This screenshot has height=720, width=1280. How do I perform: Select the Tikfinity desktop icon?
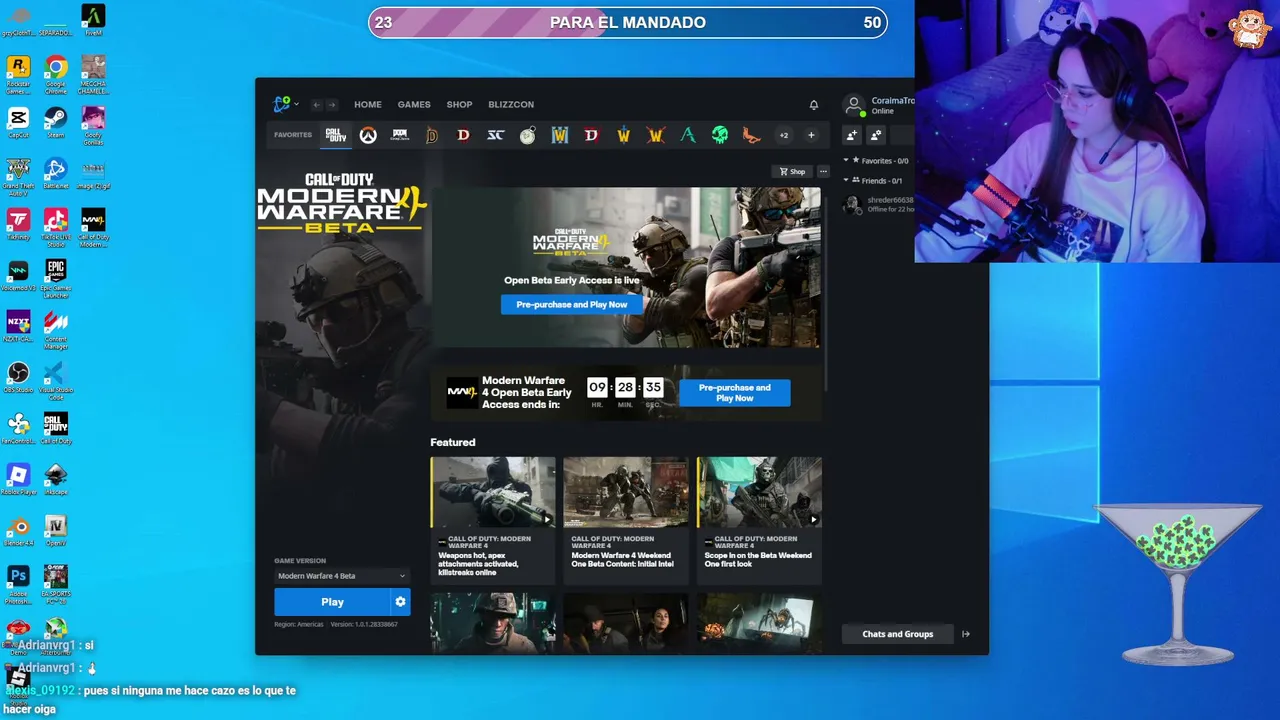point(18,225)
